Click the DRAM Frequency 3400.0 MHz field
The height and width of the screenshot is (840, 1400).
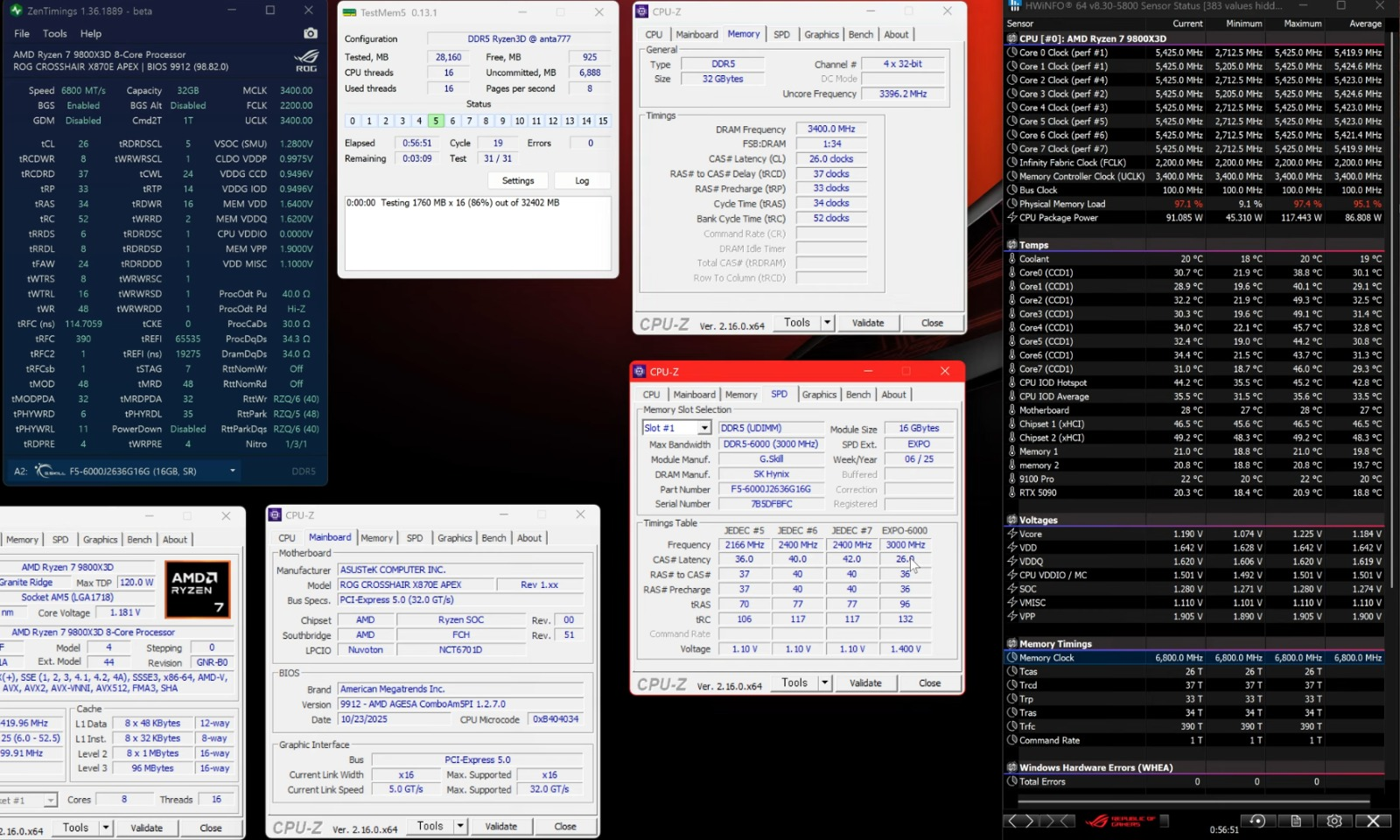(831, 129)
